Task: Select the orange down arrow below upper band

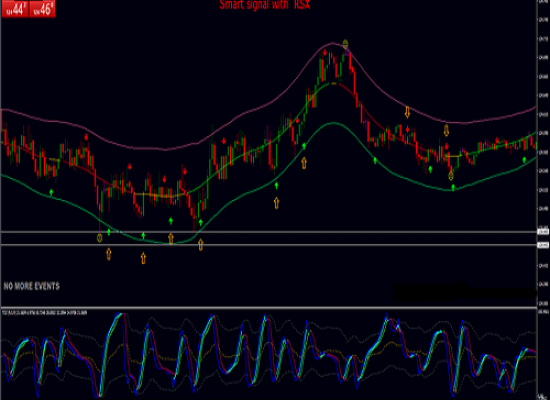Action: coord(407,112)
